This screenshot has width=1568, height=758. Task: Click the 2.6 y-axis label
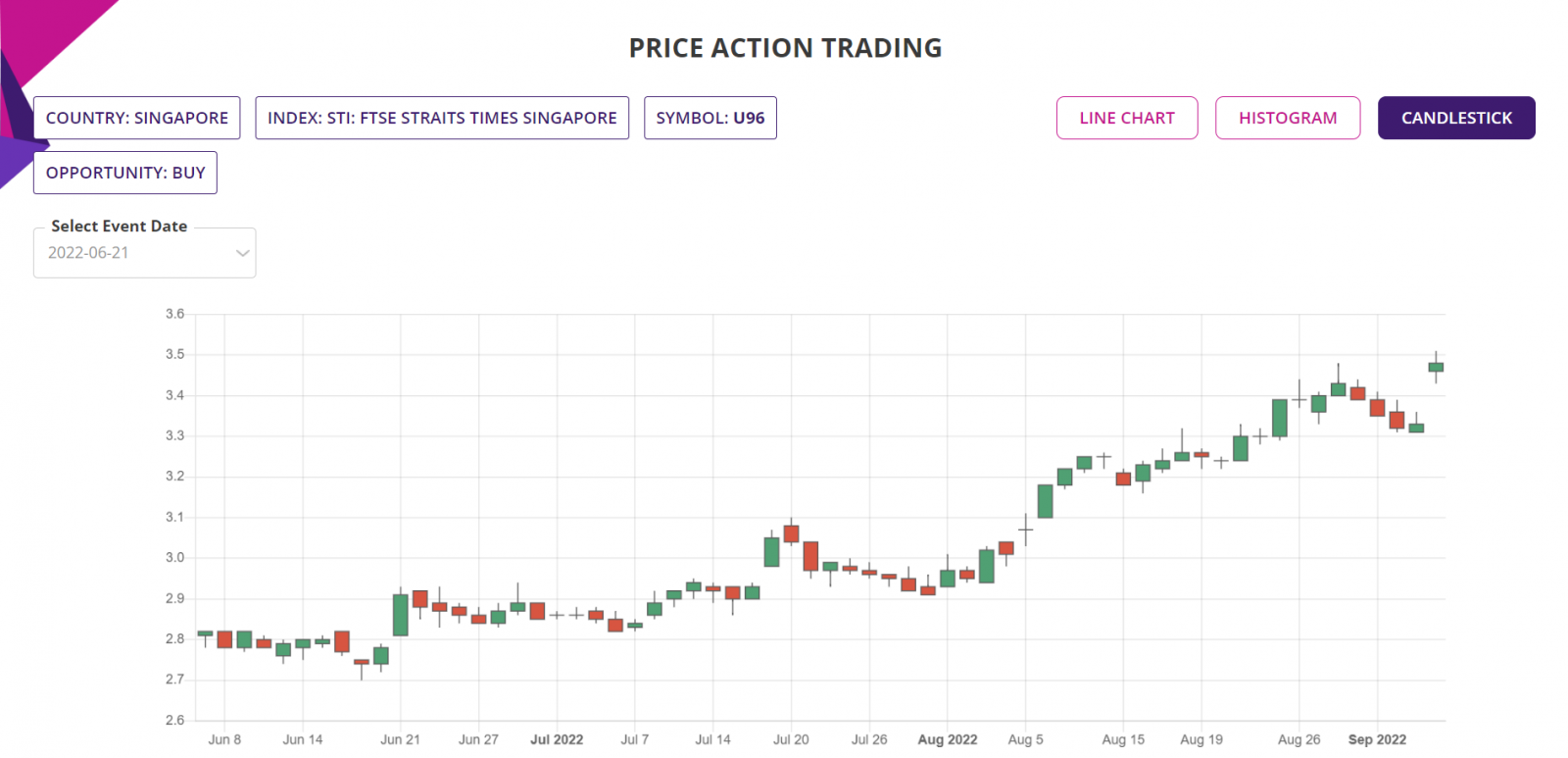pyautogui.click(x=174, y=720)
